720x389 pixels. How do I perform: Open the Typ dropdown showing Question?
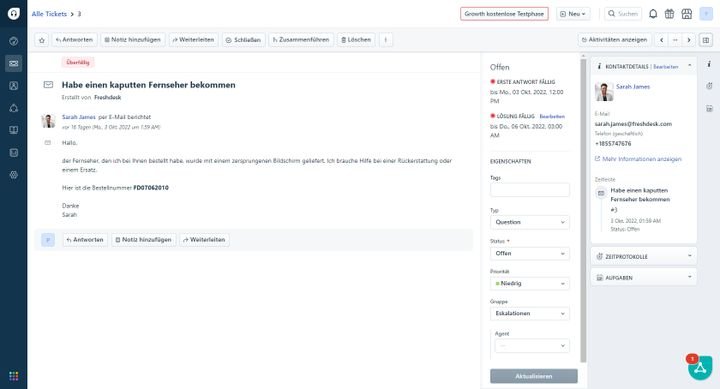(530, 222)
